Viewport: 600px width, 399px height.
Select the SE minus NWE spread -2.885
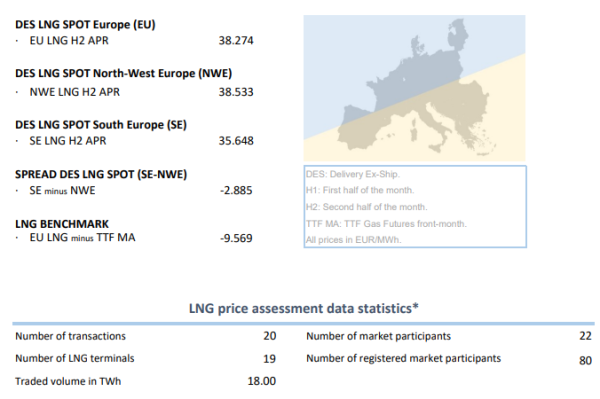236,191
